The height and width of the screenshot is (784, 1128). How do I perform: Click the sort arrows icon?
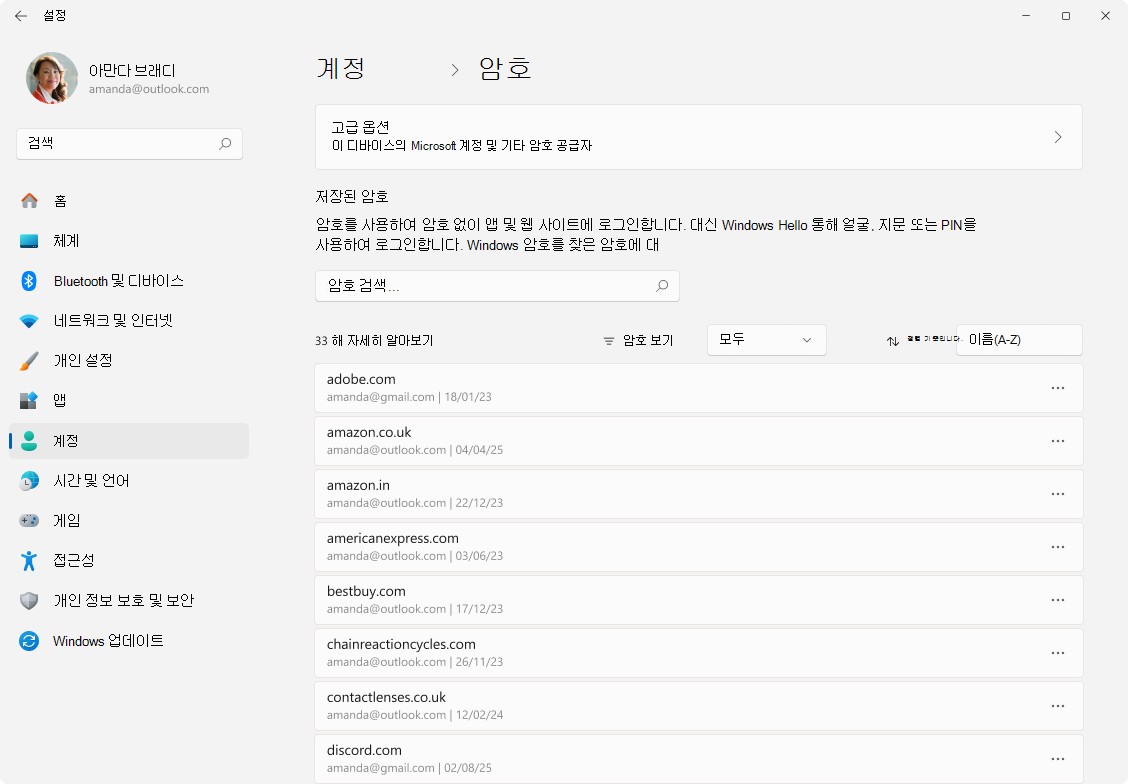tap(893, 341)
